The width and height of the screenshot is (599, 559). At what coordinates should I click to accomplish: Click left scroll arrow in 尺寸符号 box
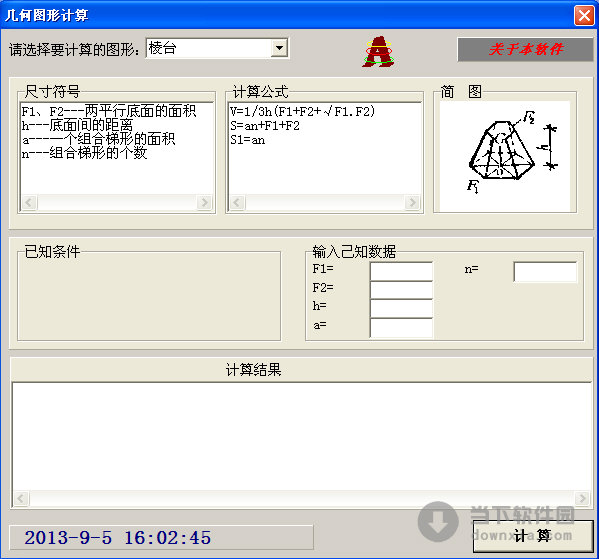29,202
